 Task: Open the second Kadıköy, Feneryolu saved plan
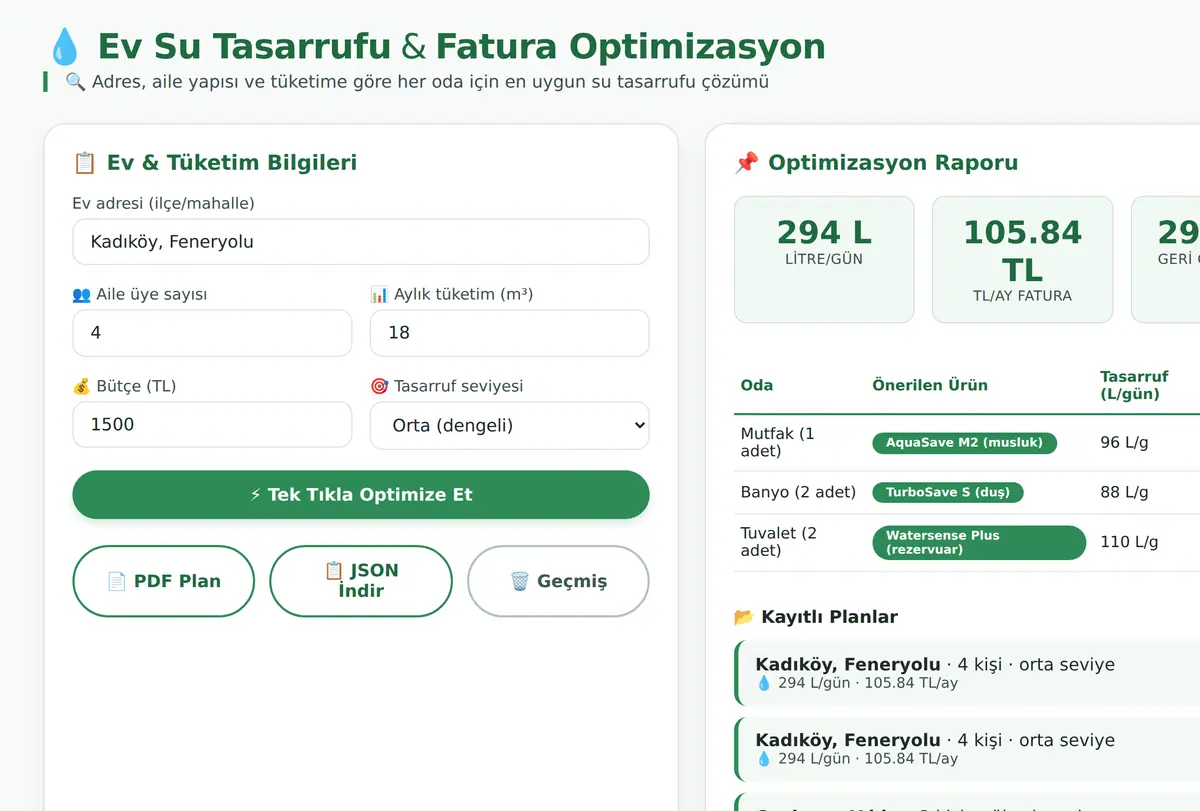coord(967,749)
